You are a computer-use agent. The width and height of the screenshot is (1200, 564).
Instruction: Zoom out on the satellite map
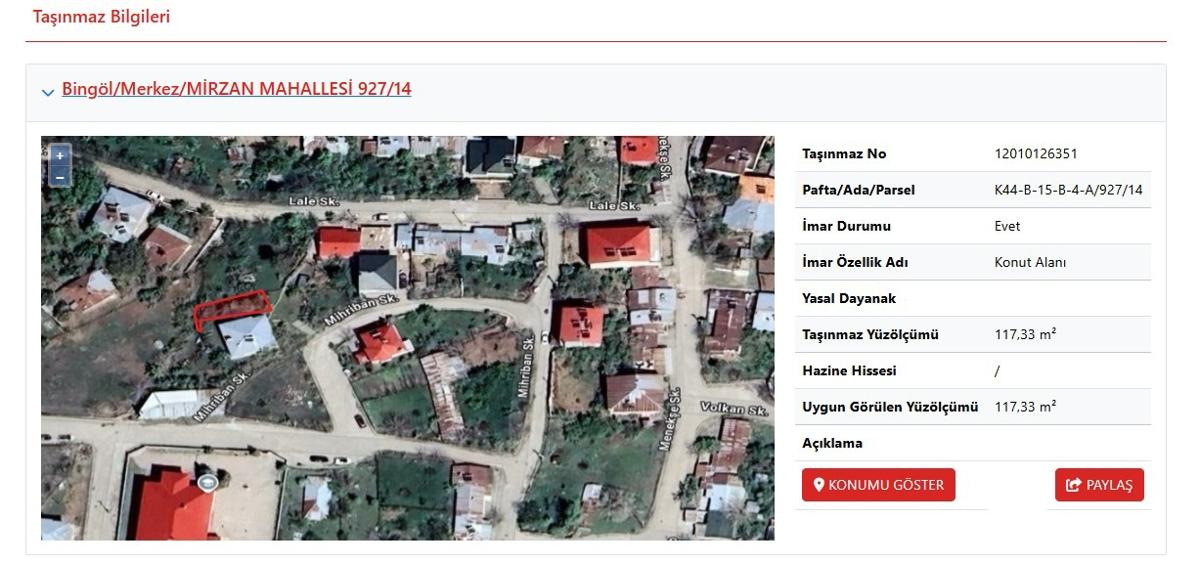point(60,176)
